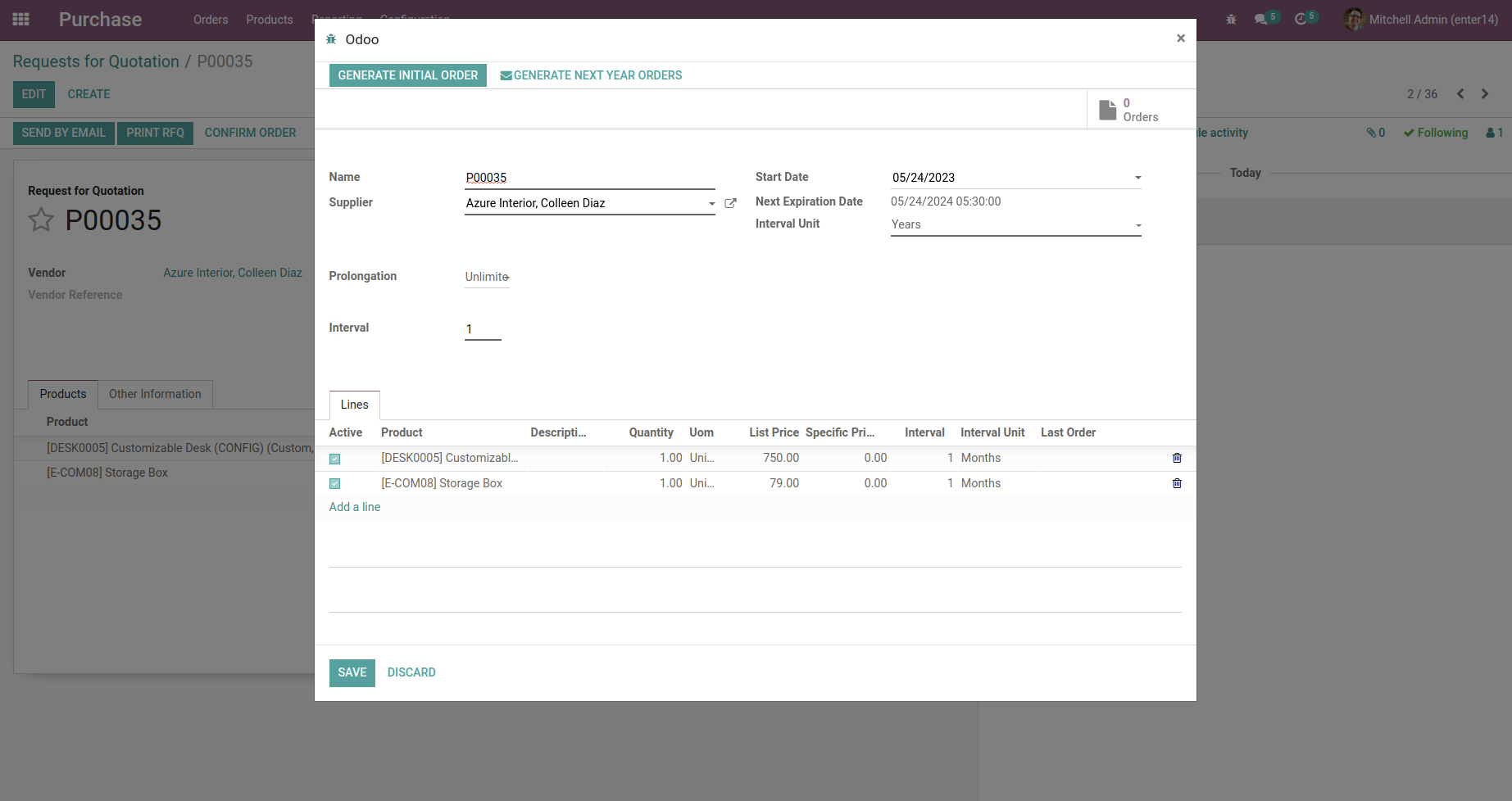The height and width of the screenshot is (801, 1512).
Task: Open the Orders menu
Action: click(x=211, y=20)
